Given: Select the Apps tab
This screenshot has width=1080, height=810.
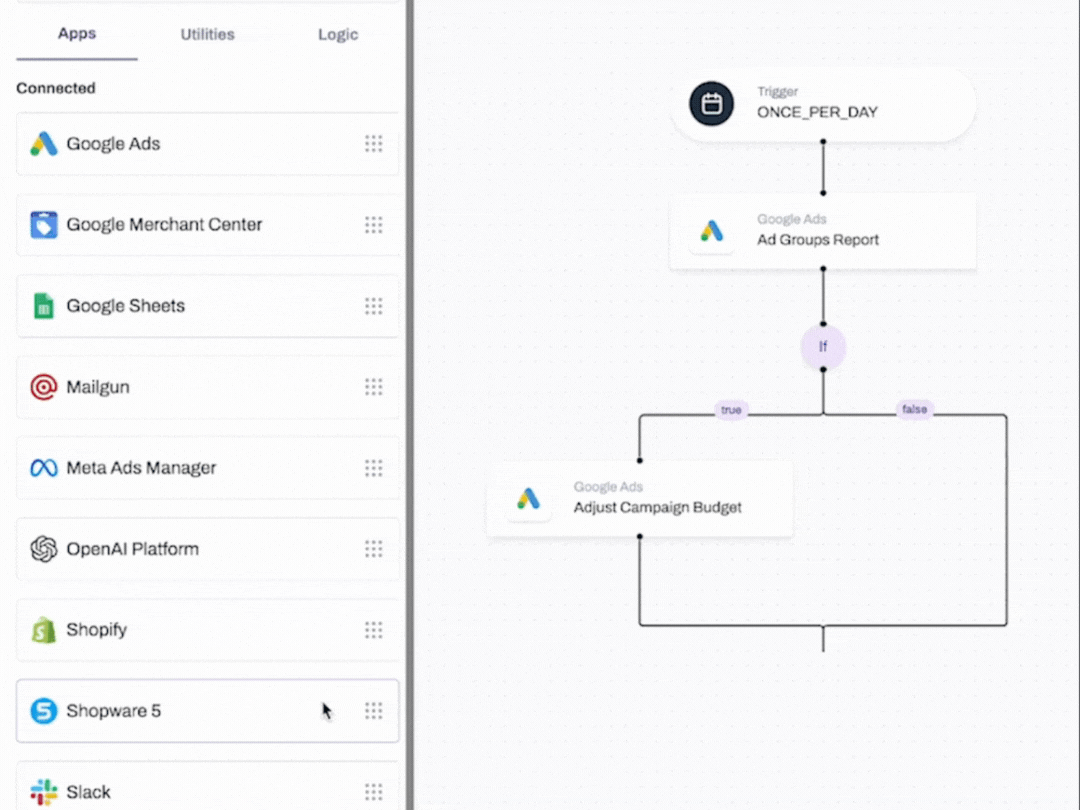Looking at the screenshot, I should pos(77,34).
